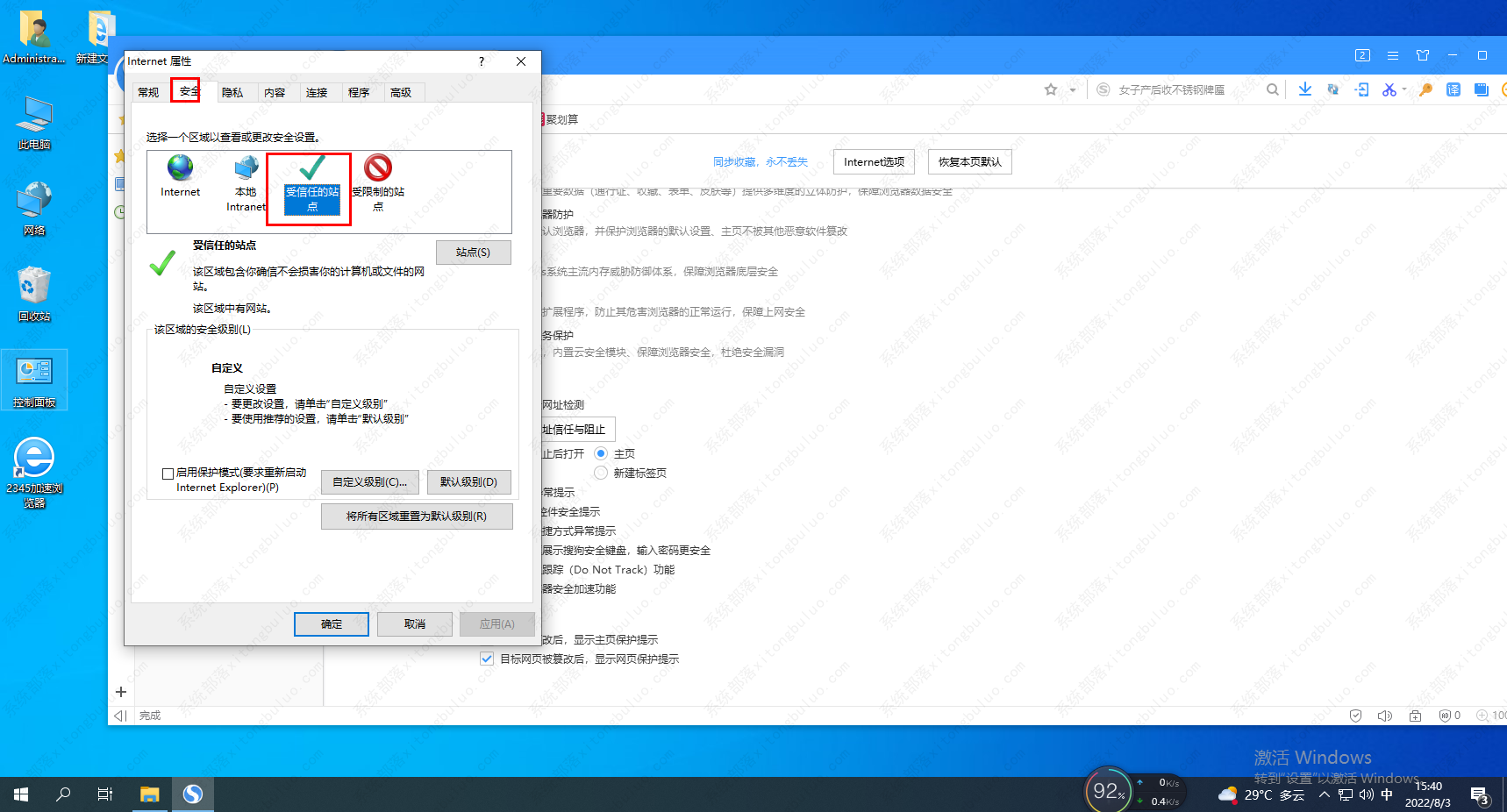This screenshot has height=812, width=1507.
Task: Open the Control Panel (控制面板) desktop icon
Action: pyautogui.click(x=34, y=381)
